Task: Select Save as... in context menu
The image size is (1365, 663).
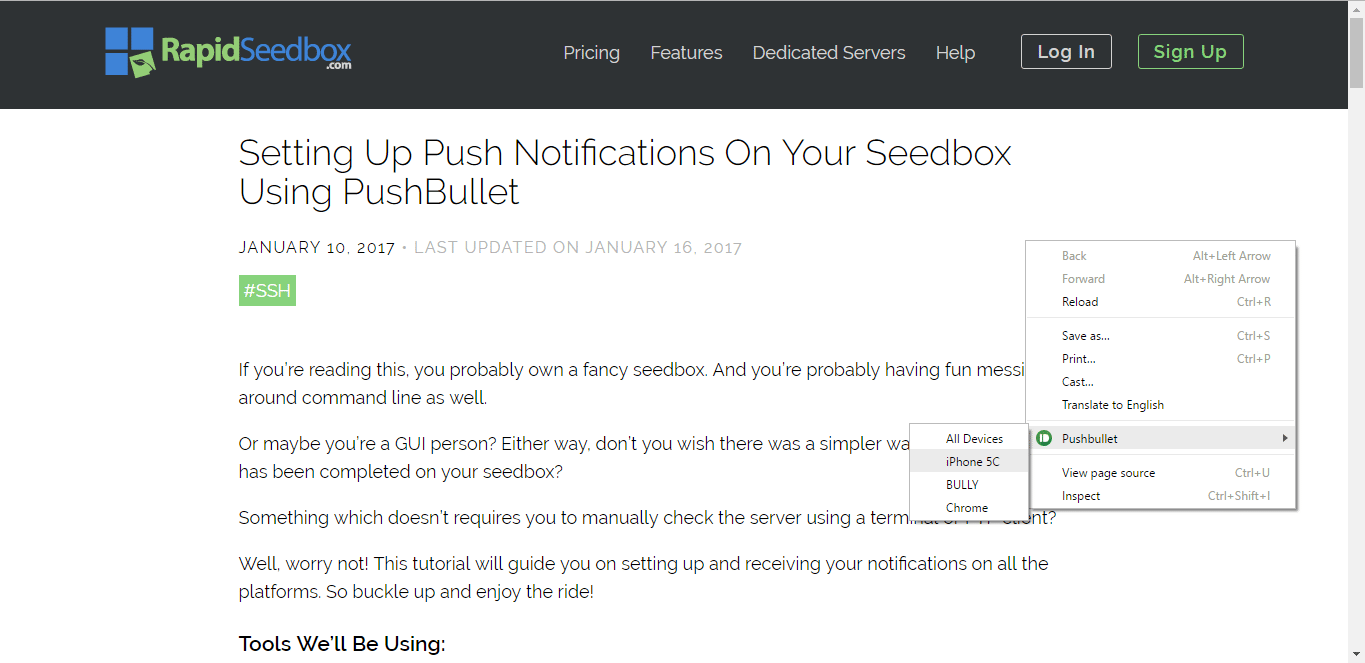Action: coord(1161,336)
